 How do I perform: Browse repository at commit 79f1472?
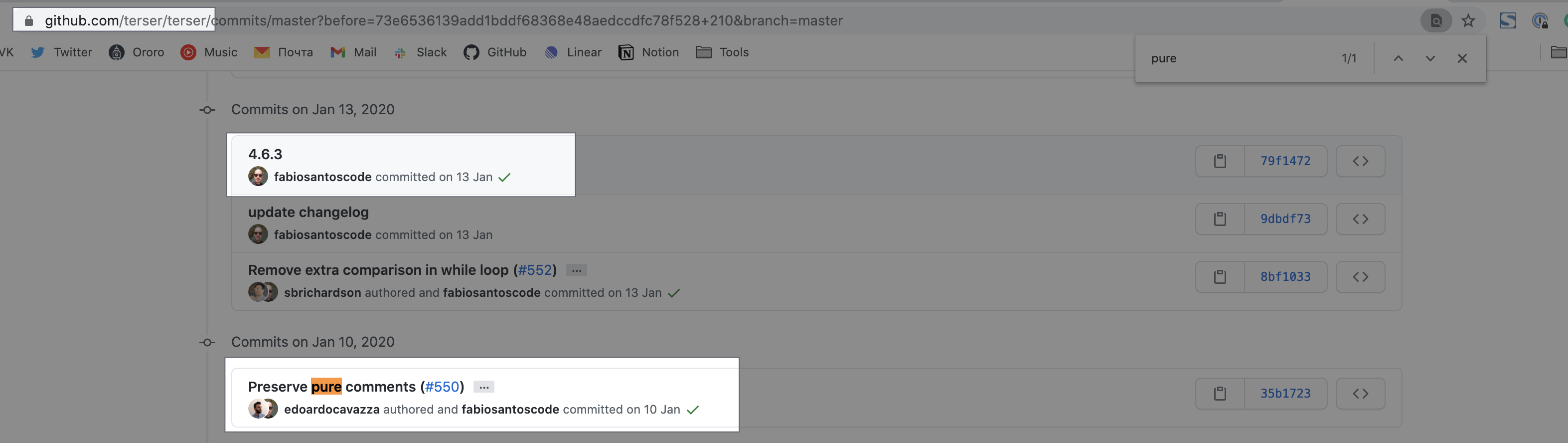(1361, 162)
